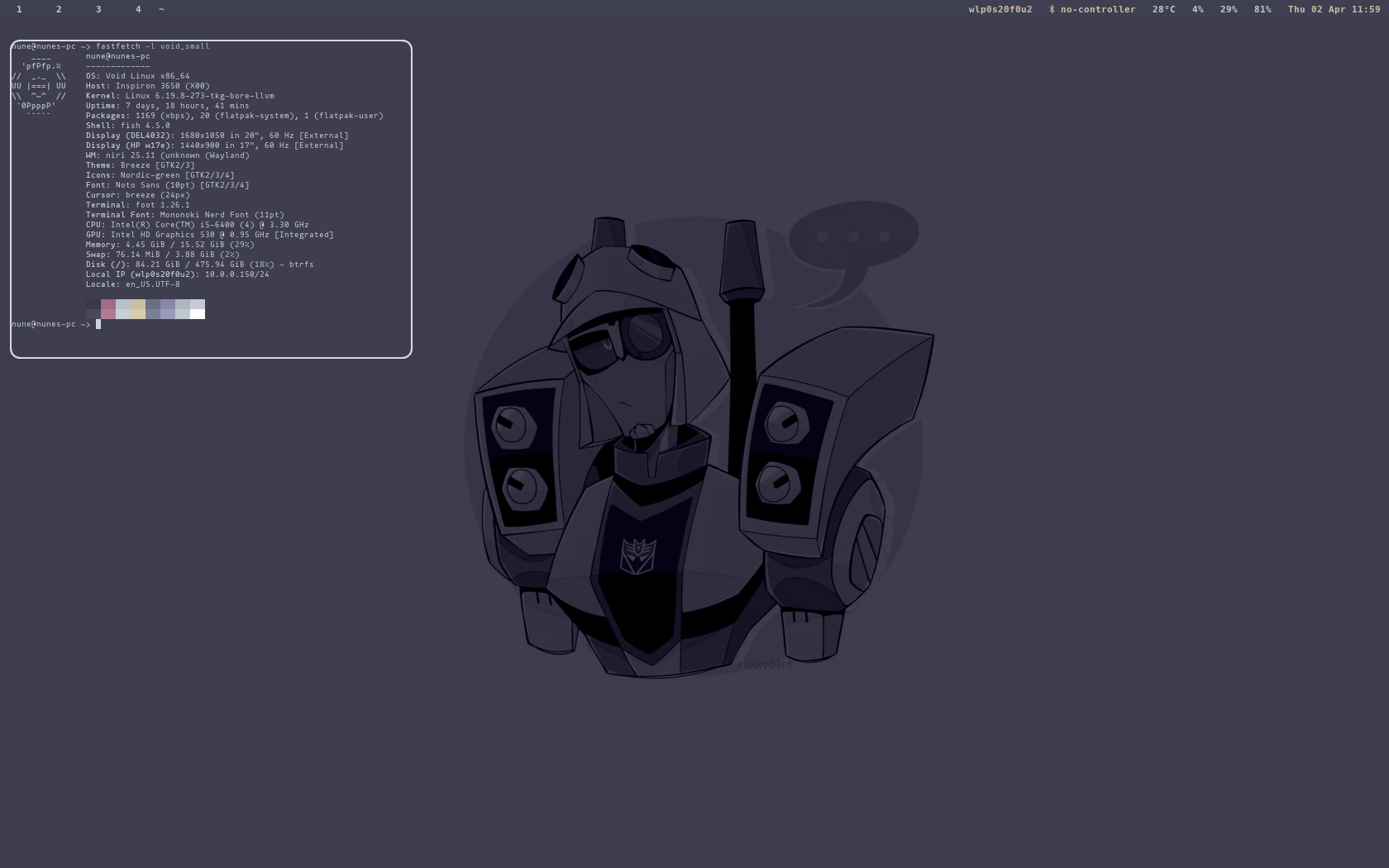Switch to workspace 3 in the top bar
Image resolution: width=1389 pixels, height=868 pixels.
click(98, 9)
